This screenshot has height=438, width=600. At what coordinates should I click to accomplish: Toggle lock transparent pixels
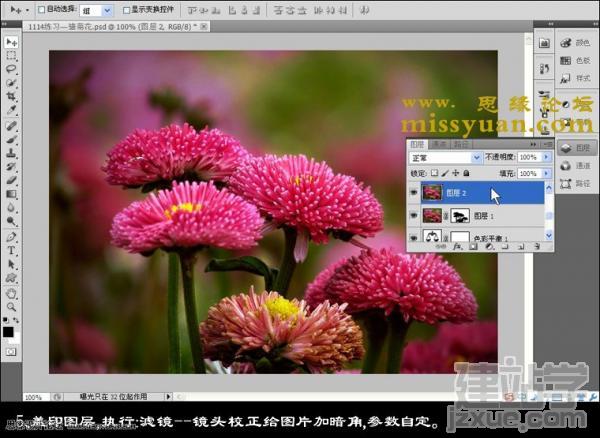coord(434,173)
